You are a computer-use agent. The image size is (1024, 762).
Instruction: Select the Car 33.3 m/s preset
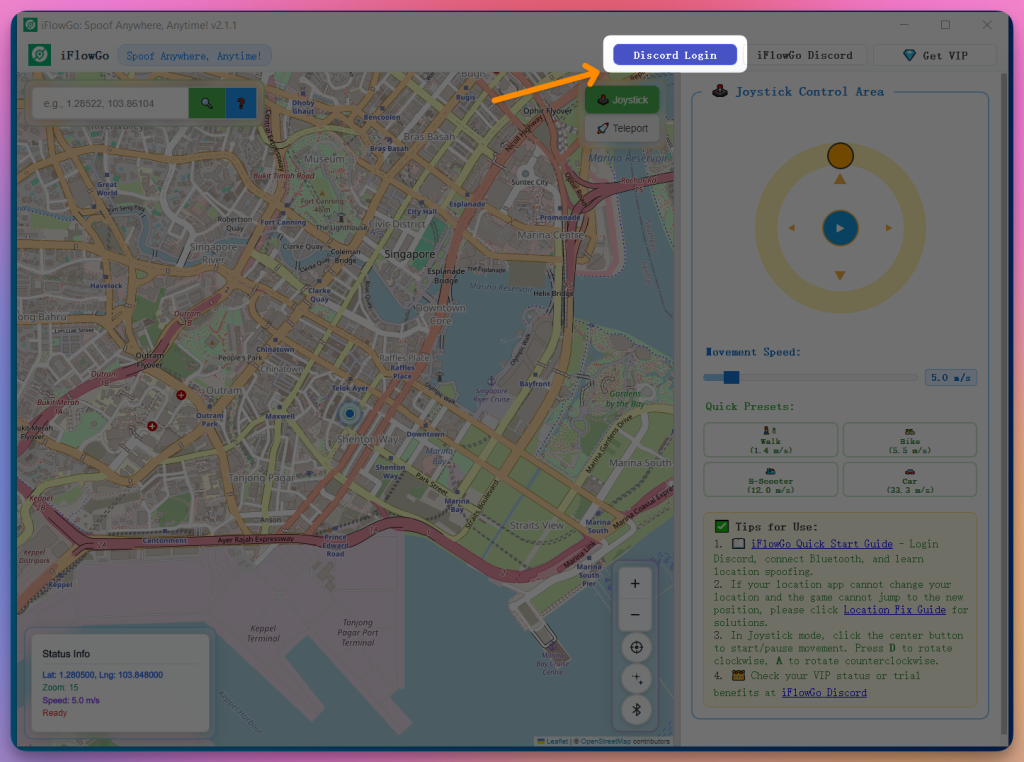tap(909, 480)
